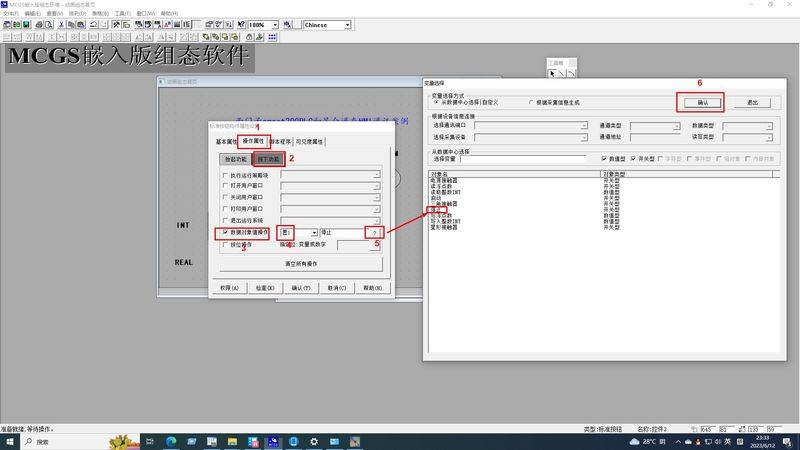Check 关闭用户窗口 checkbox
The image size is (800, 450).
[225, 197]
